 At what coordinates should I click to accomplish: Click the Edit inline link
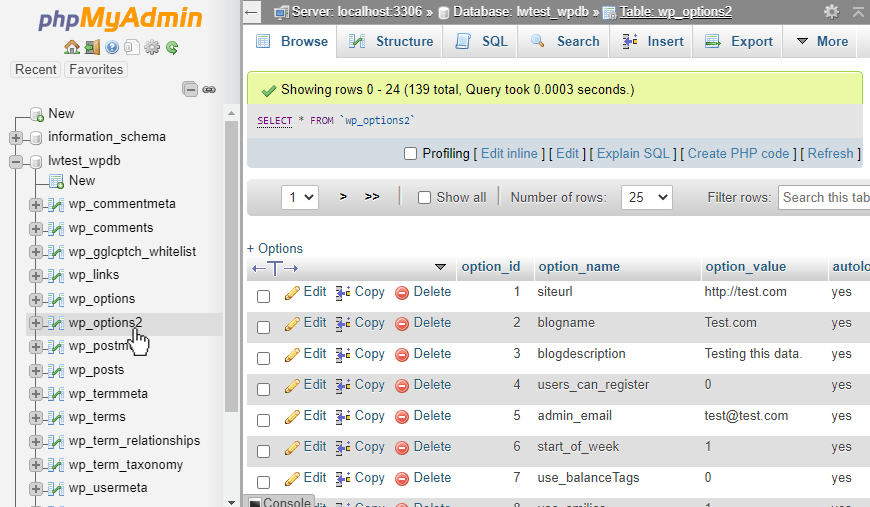point(509,154)
